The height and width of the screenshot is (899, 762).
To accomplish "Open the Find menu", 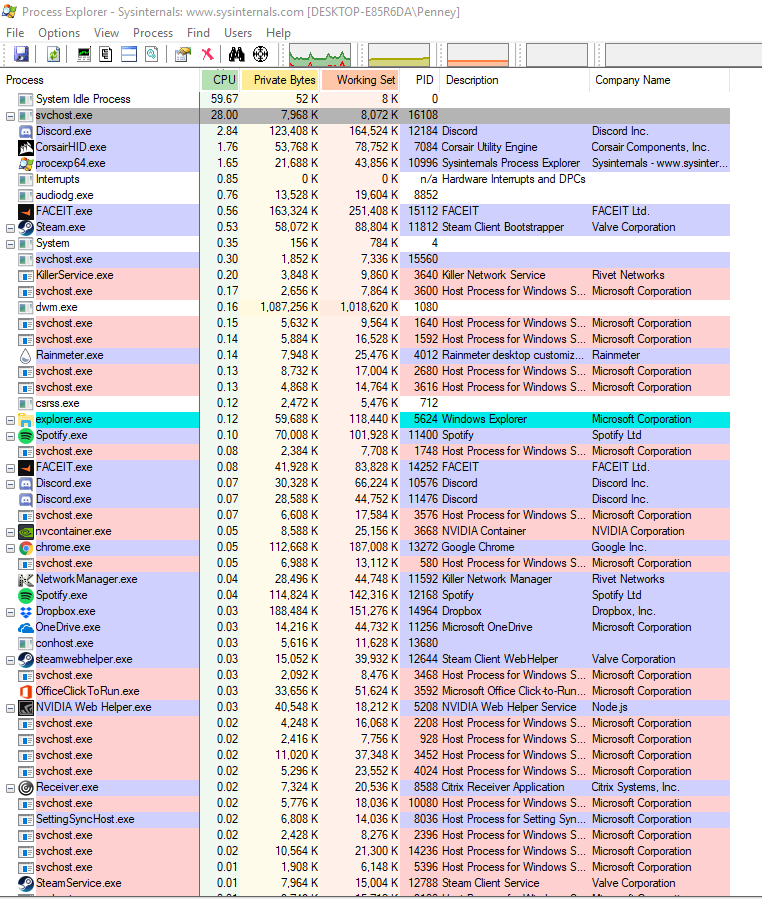I will tap(198, 33).
